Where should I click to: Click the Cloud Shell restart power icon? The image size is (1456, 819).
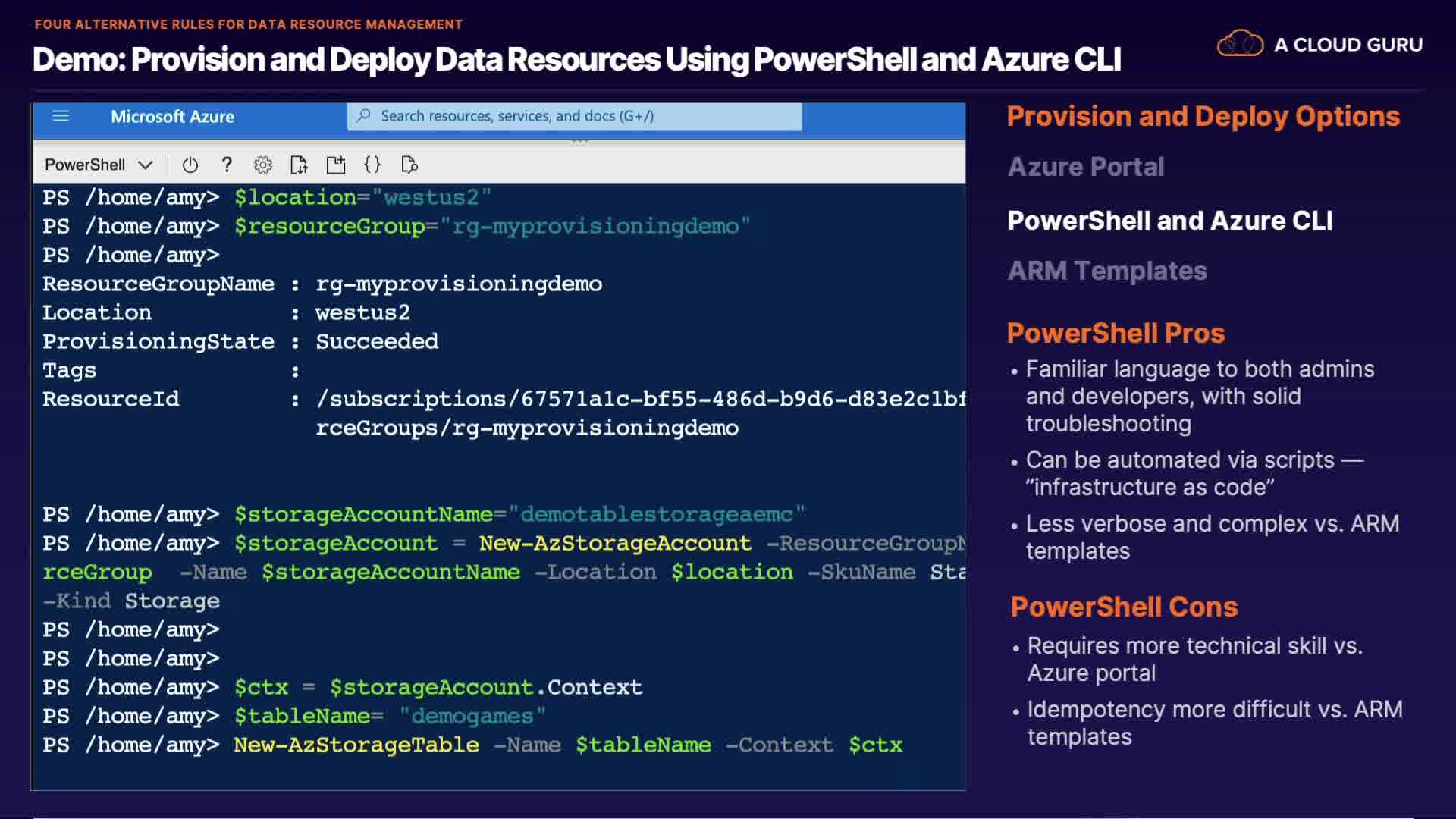tap(190, 165)
